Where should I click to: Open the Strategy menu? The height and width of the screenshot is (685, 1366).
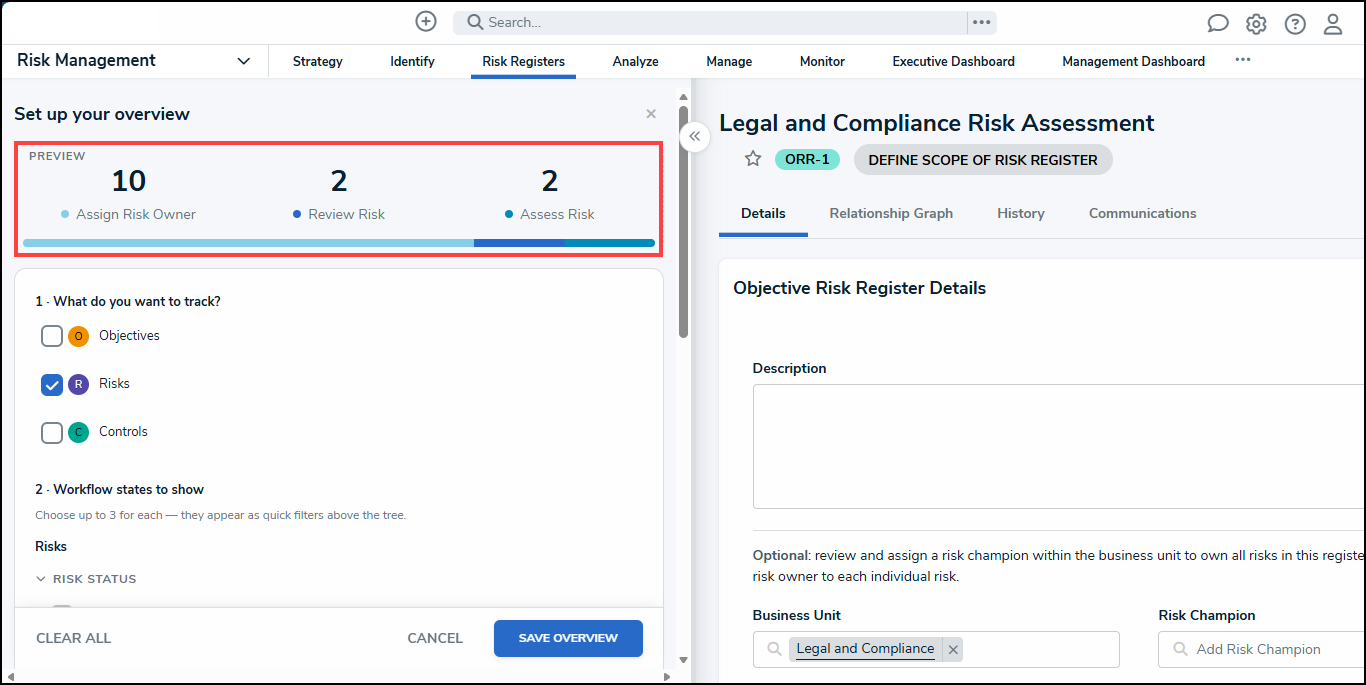318,61
